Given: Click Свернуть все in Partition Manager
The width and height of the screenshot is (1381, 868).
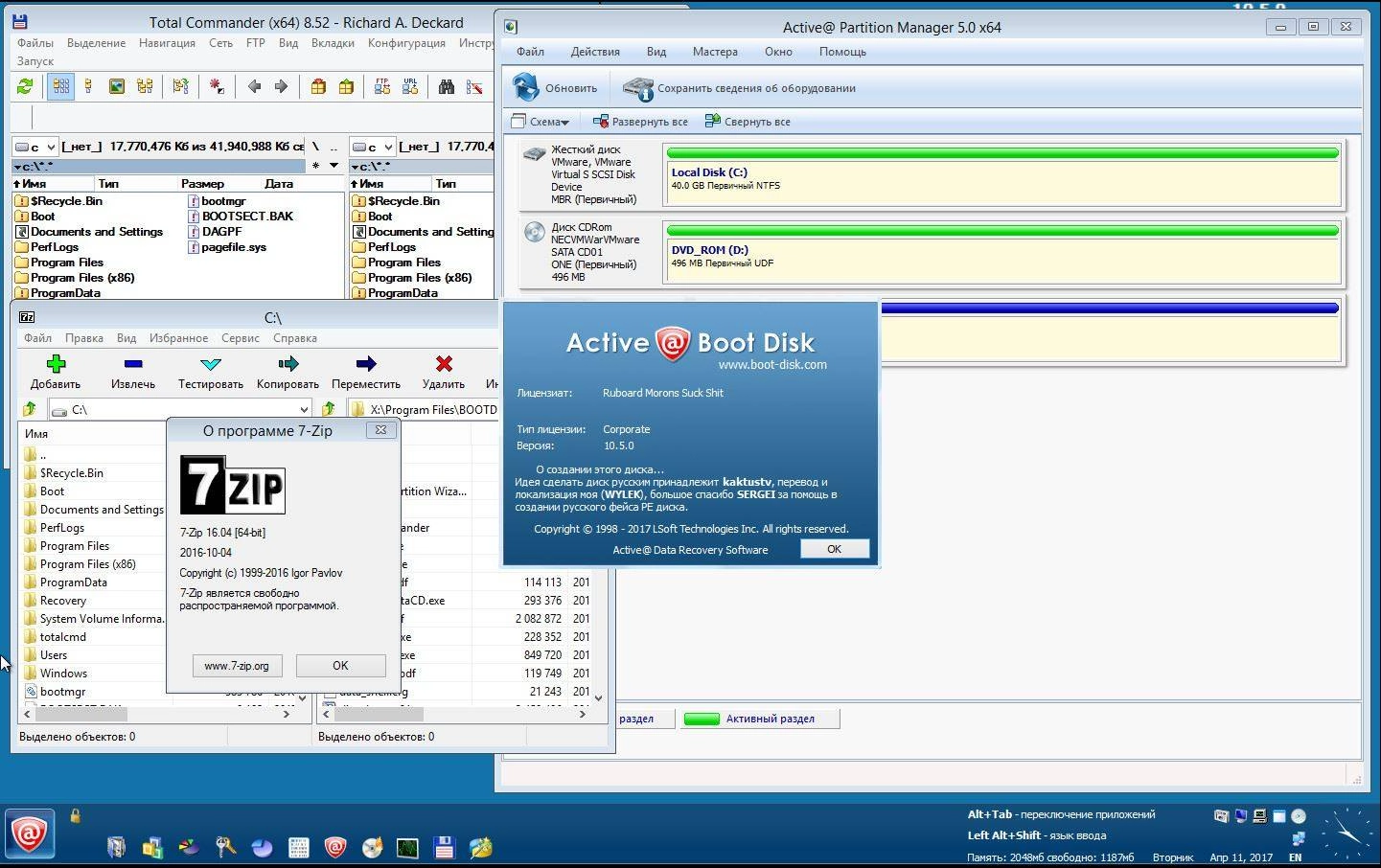Looking at the screenshot, I should [x=748, y=122].
